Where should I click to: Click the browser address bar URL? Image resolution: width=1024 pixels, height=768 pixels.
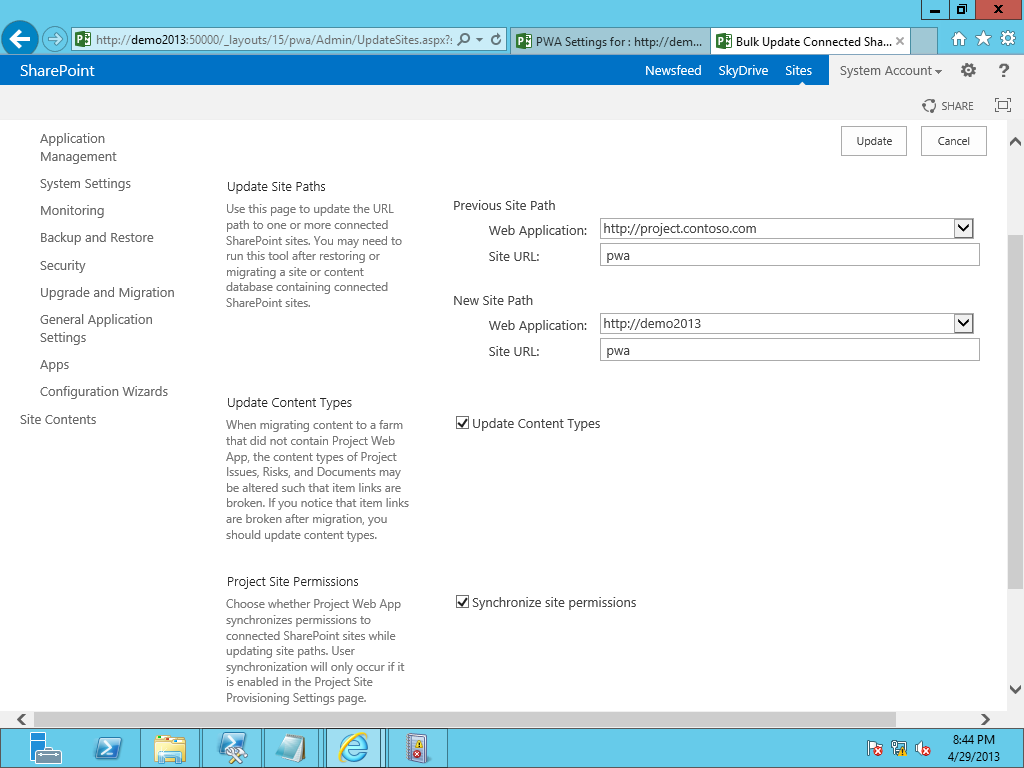(x=274, y=40)
